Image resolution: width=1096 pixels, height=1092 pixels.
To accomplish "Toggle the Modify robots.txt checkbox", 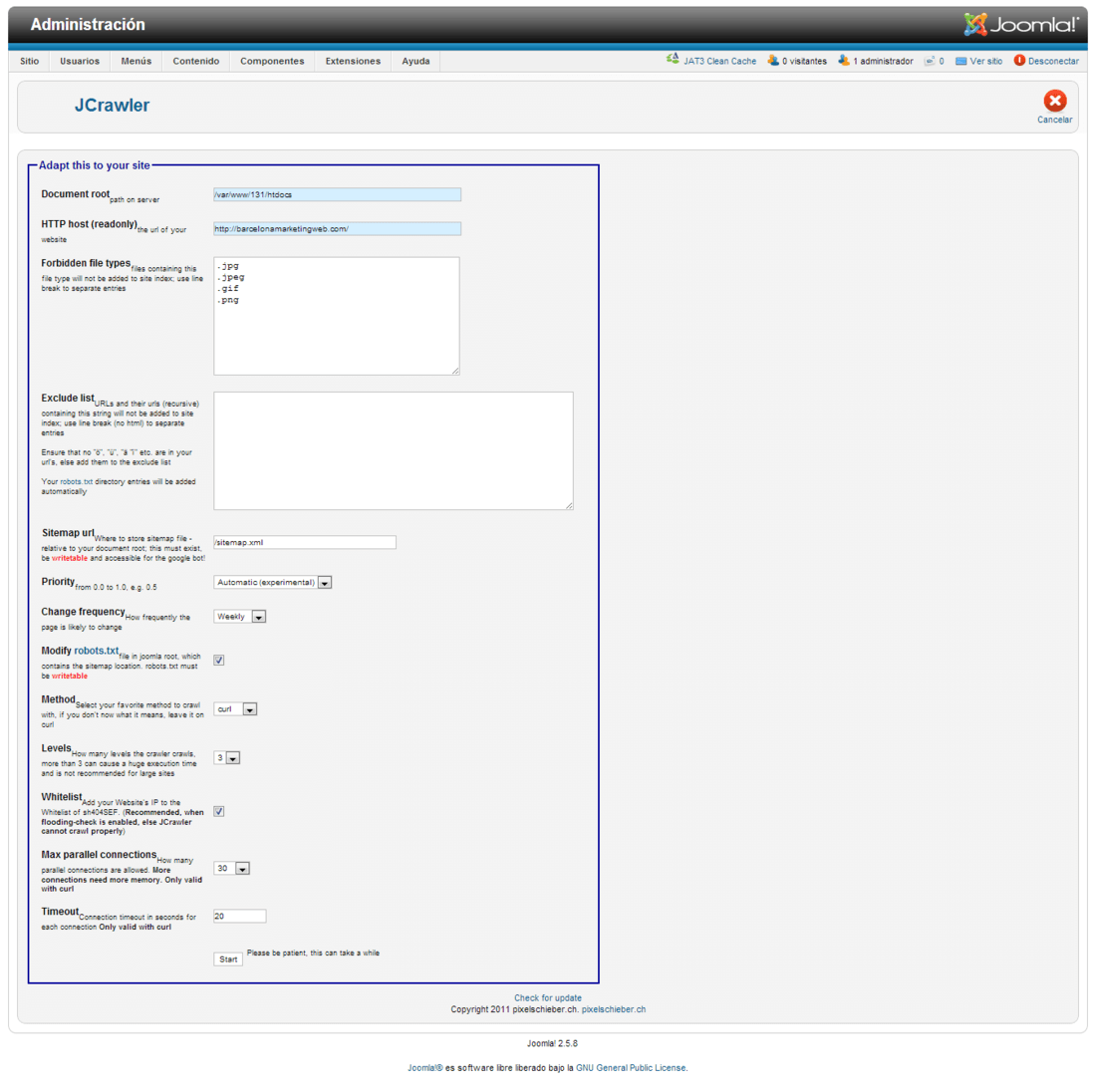I will pyautogui.click(x=219, y=660).
